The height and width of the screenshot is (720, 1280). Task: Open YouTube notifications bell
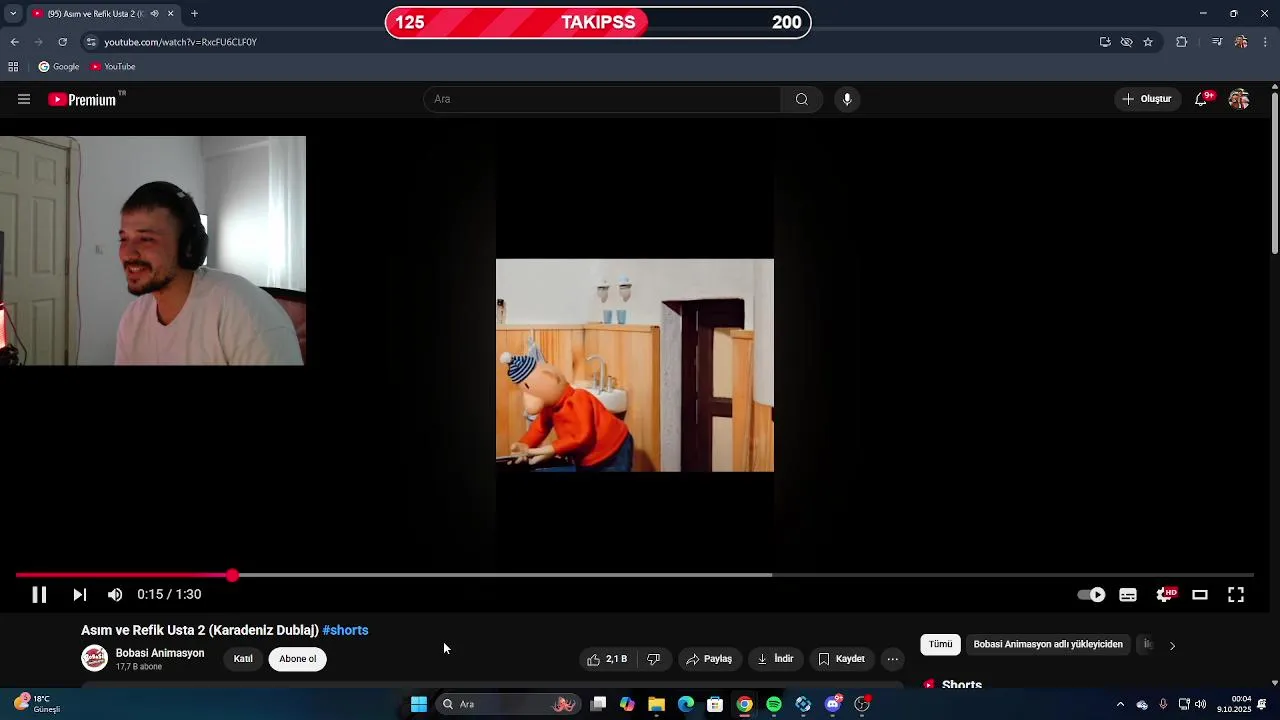coord(1202,99)
